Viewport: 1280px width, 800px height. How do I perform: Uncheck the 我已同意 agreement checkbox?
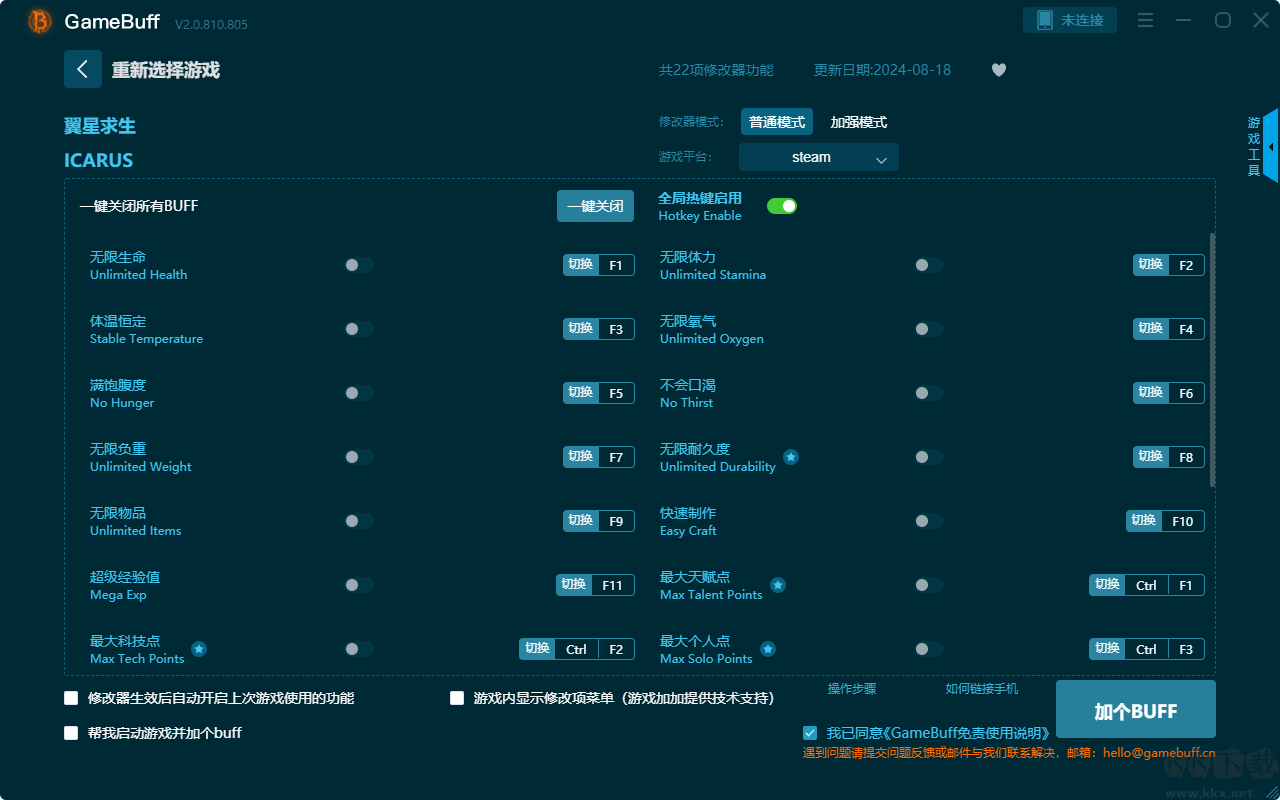click(810, 733)
